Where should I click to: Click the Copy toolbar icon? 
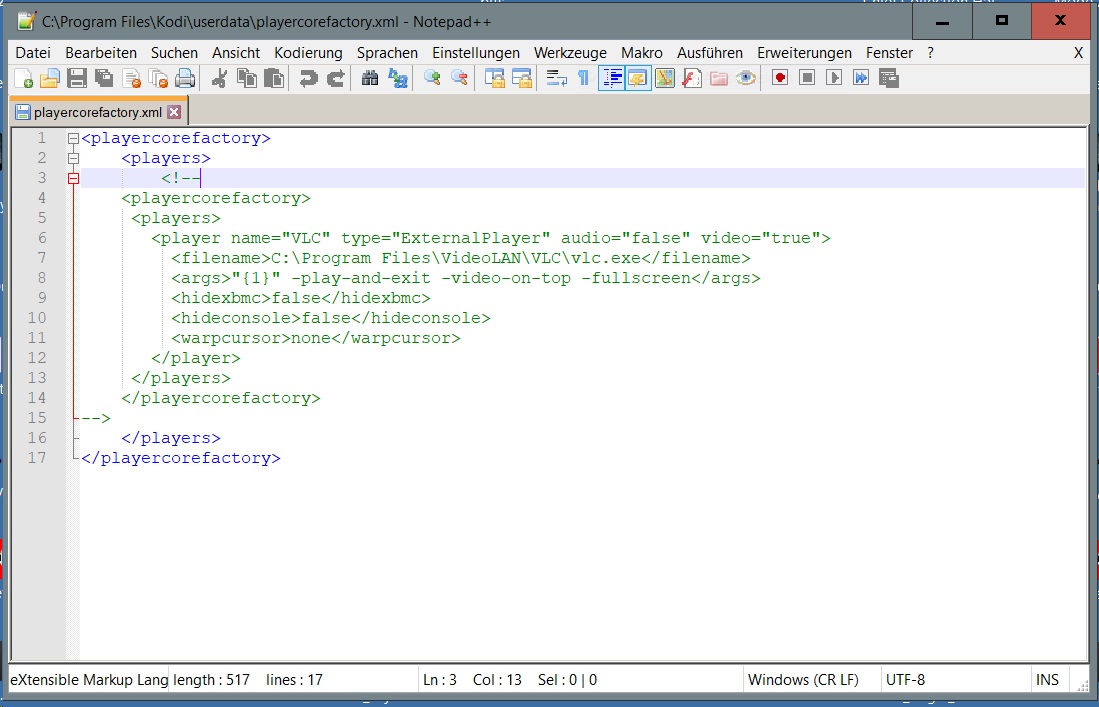coord(247,78)
